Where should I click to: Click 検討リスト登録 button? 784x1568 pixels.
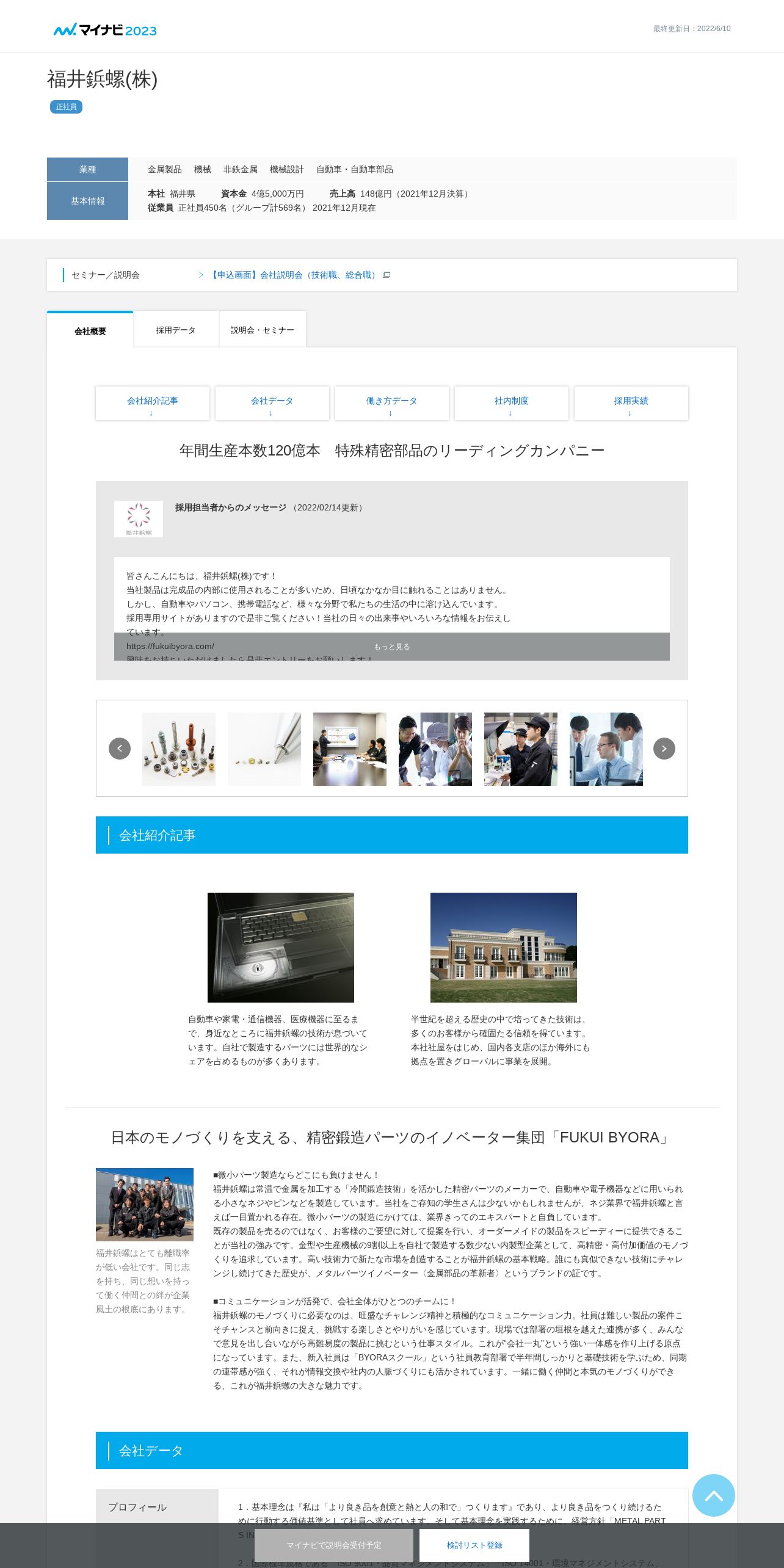(x=474, y=1545)
